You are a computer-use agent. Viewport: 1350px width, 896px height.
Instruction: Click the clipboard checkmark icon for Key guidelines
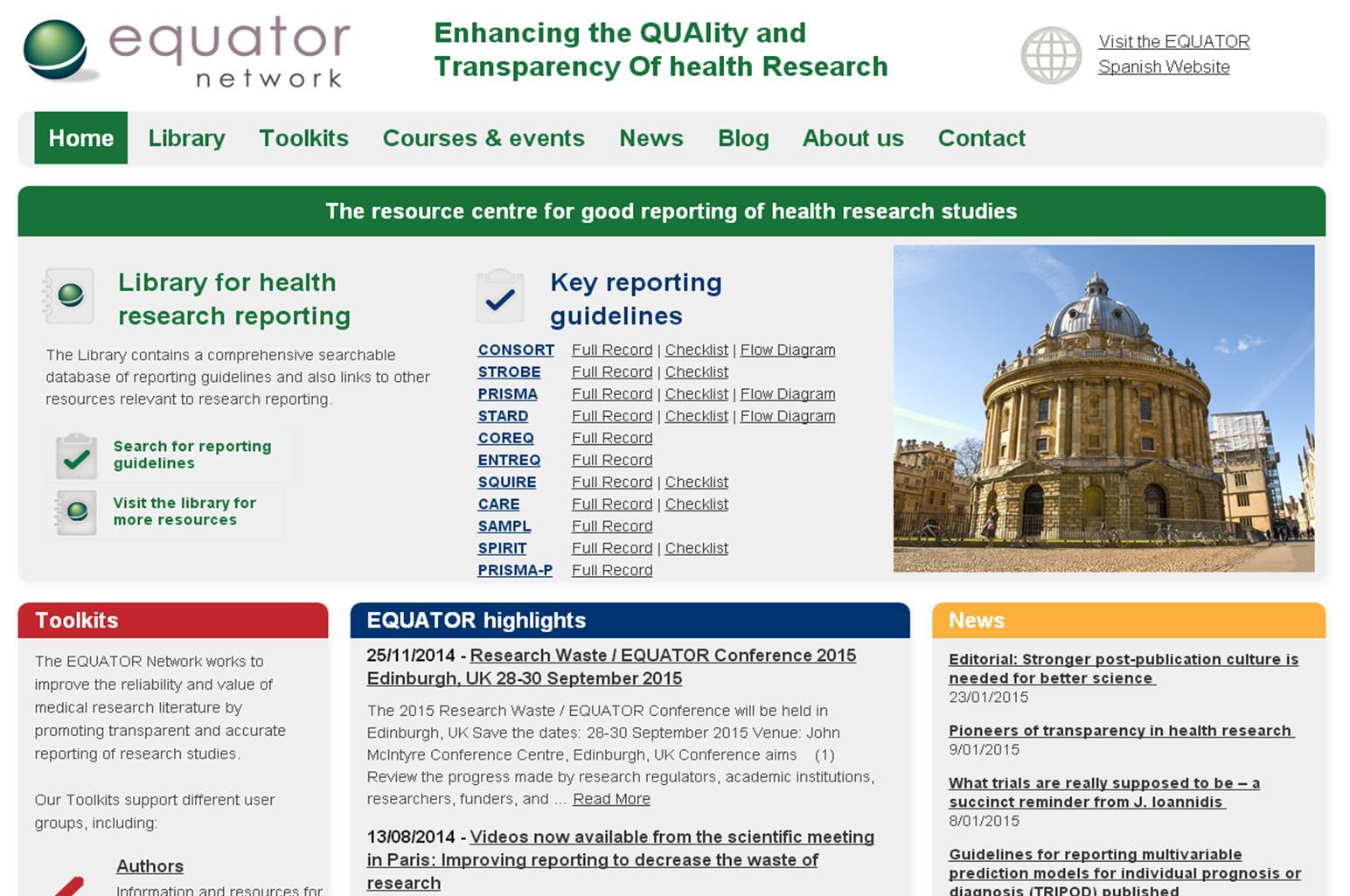click(x=499, y=297)
